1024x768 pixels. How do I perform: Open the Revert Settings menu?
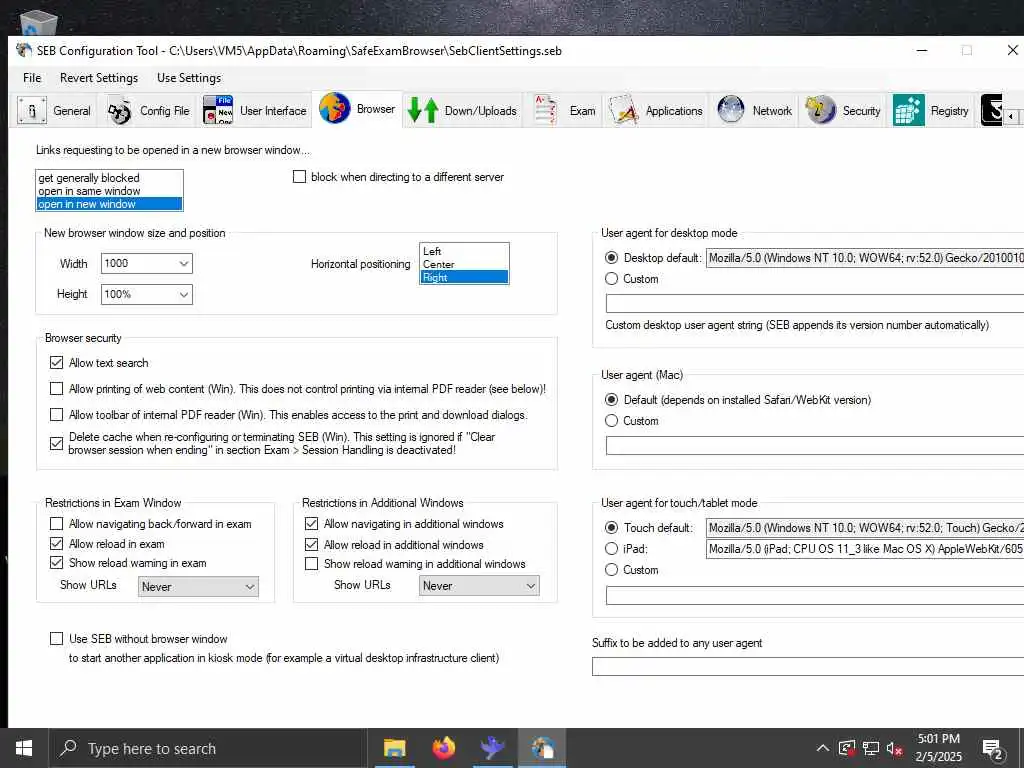click(99, 78)
